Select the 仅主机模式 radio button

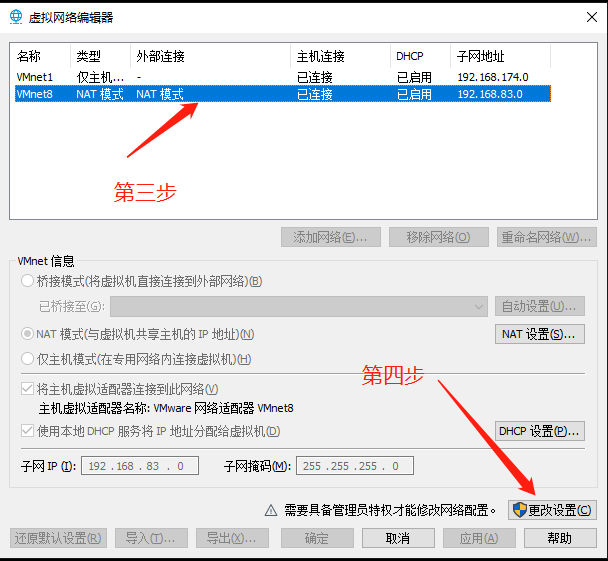point(28,359)
